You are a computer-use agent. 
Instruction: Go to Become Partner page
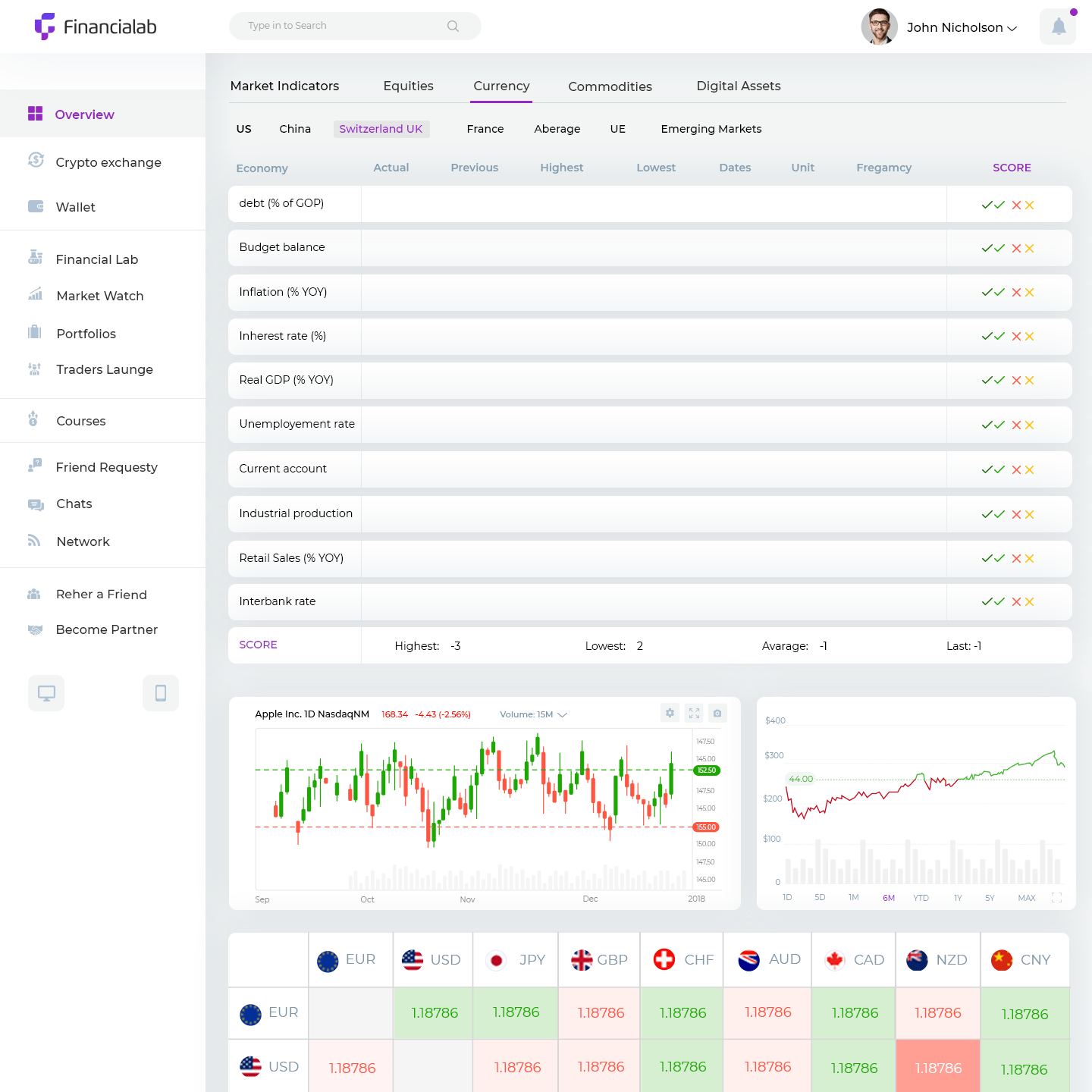[x=107, y=629]
